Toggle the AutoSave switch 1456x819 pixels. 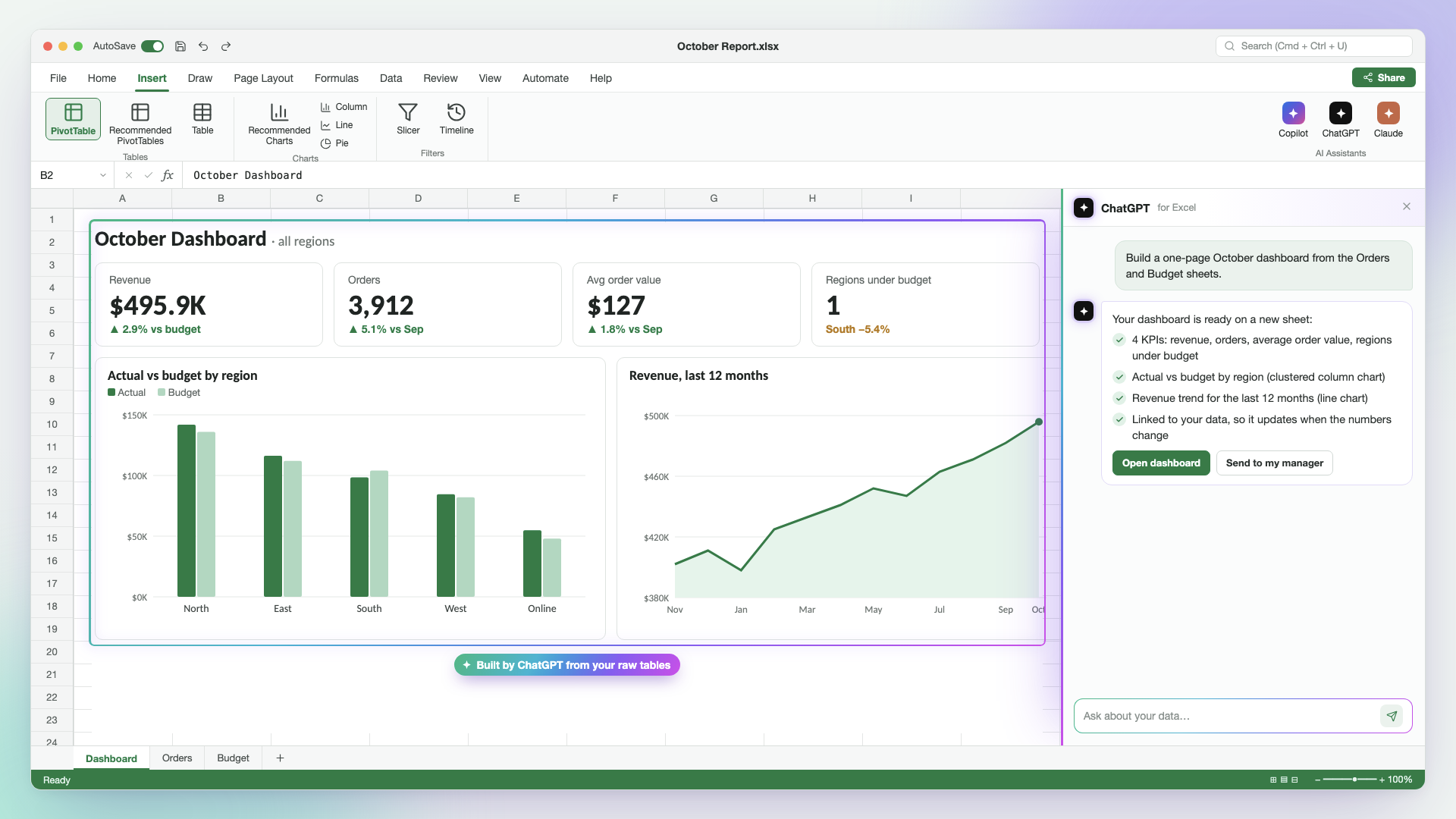(x=152, y=46)
